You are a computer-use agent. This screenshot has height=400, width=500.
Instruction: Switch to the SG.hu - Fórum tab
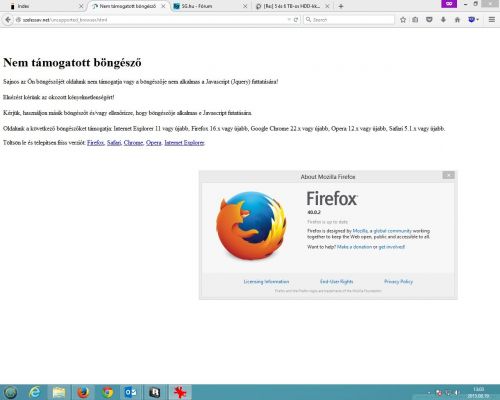(x=210, y=6)
